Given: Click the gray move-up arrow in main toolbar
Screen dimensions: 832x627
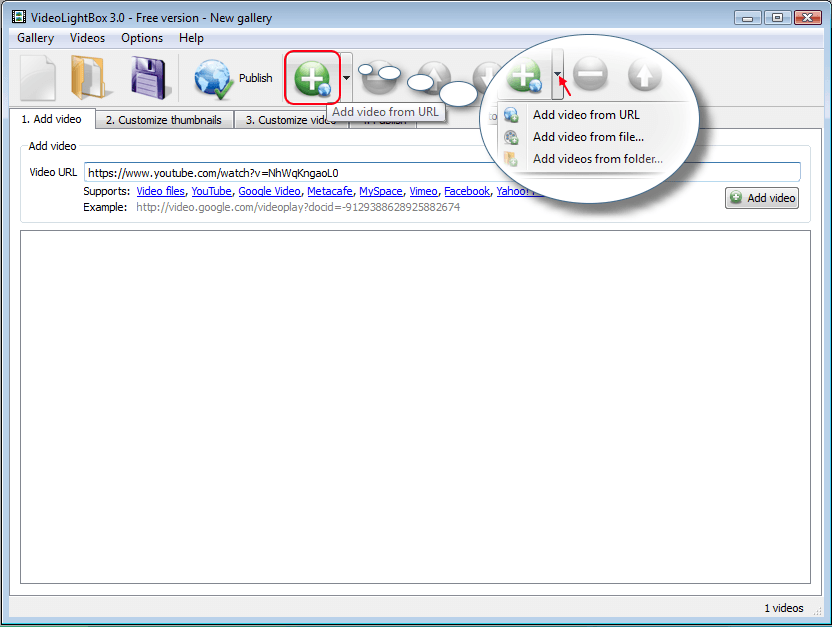Looking at the screenshot, I should point(434,77).
